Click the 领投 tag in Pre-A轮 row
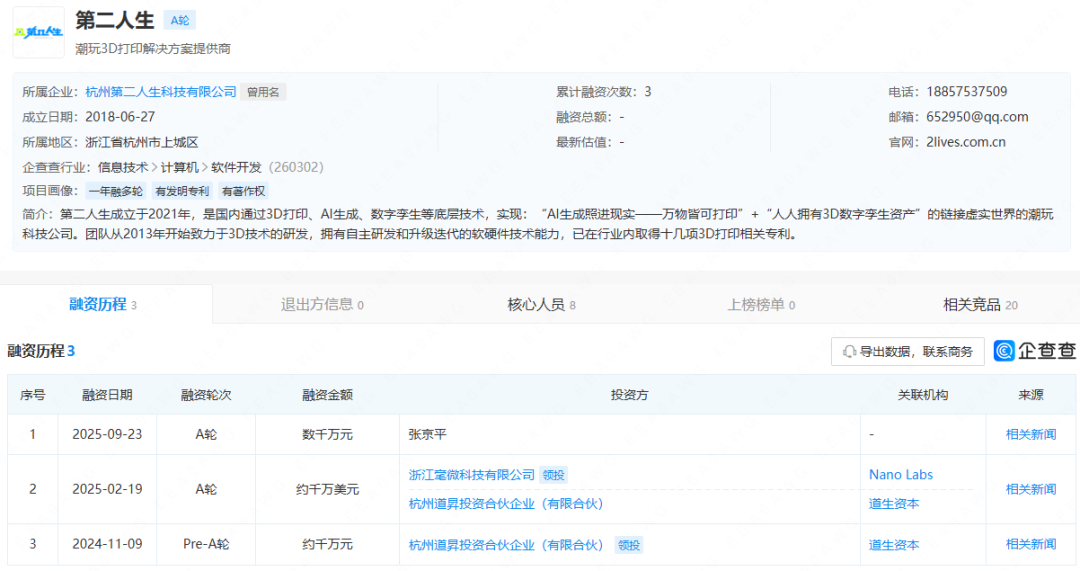The image size is (1080, 571). pyautogui.click(x=628, y=545)
